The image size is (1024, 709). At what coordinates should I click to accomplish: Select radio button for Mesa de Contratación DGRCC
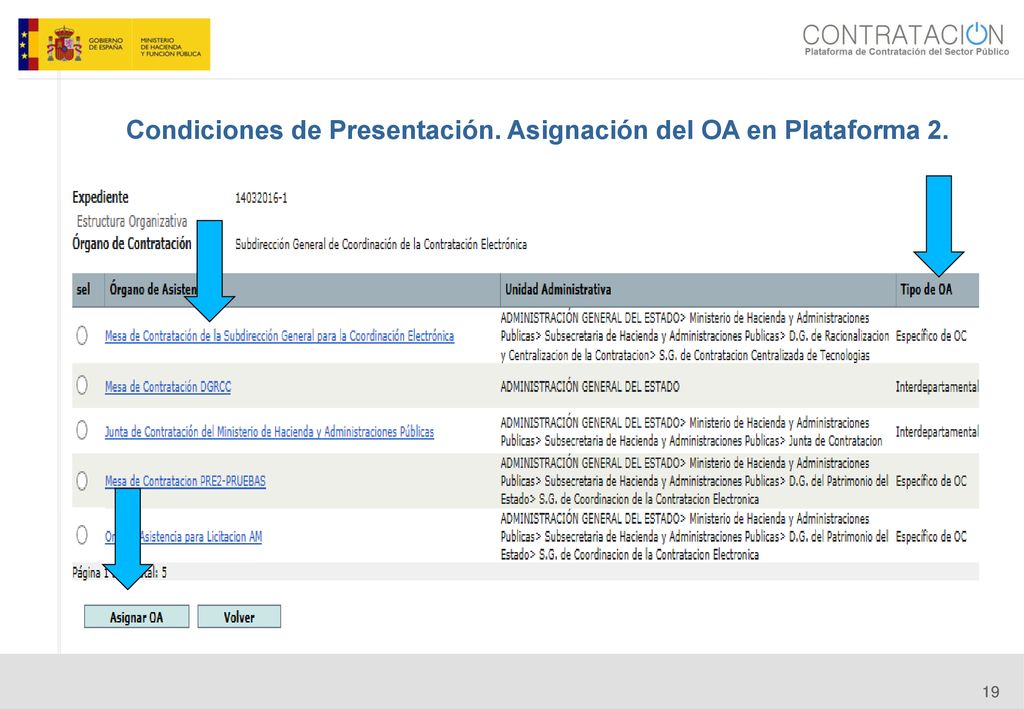click(82, 385)
